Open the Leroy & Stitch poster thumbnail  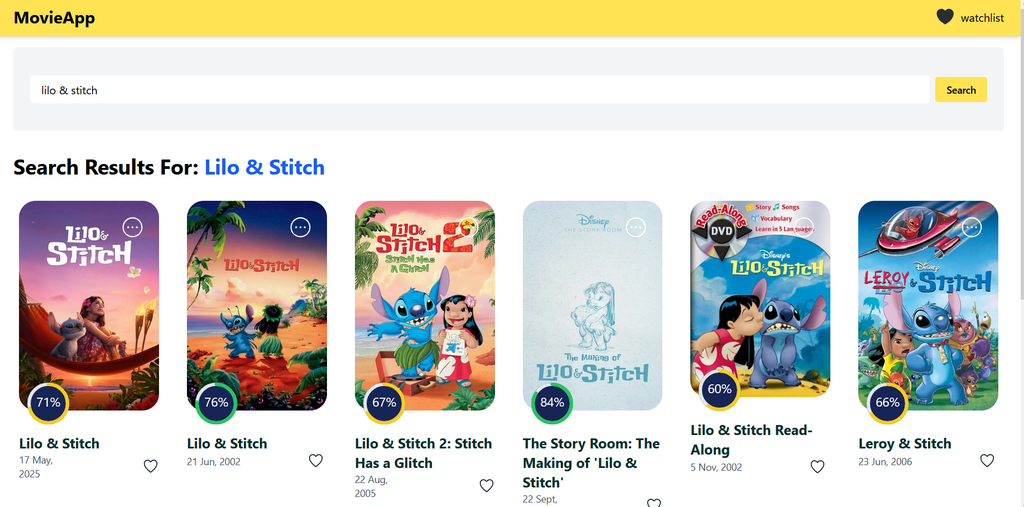pyautogui.click(x=928, y=305)
